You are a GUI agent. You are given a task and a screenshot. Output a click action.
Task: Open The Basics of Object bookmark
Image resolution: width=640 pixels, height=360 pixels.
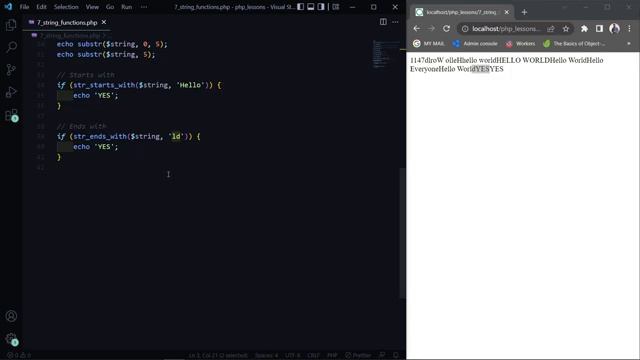click(x=574, y=43)
